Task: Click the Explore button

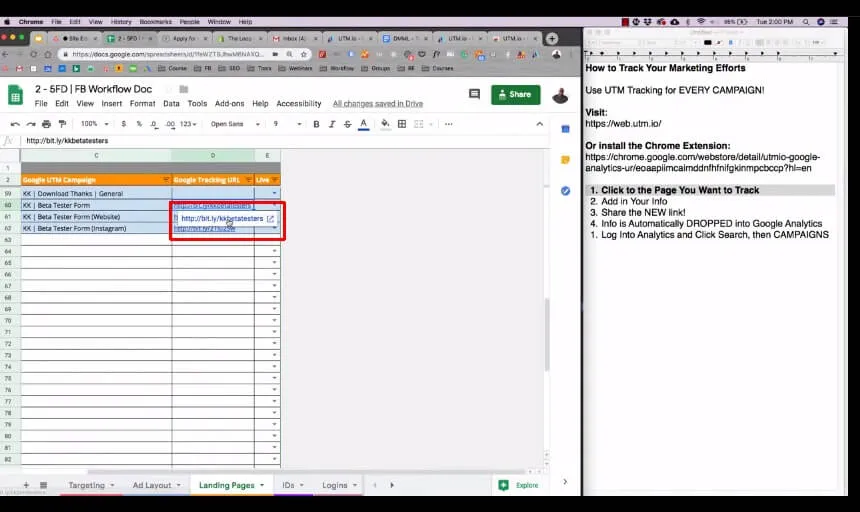Action: click(519, 485)
